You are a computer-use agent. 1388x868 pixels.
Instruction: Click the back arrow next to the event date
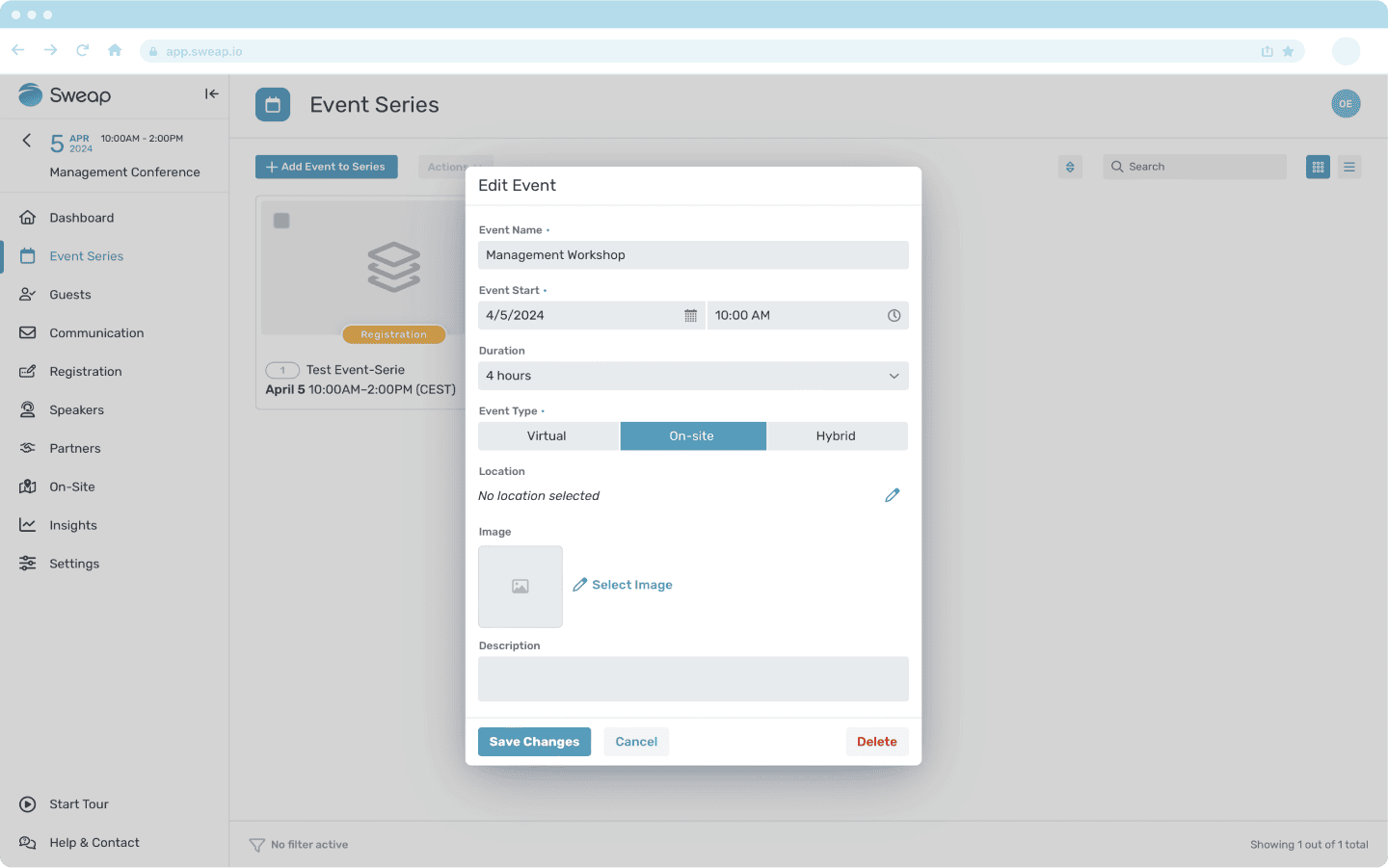[x=27, y=141]
